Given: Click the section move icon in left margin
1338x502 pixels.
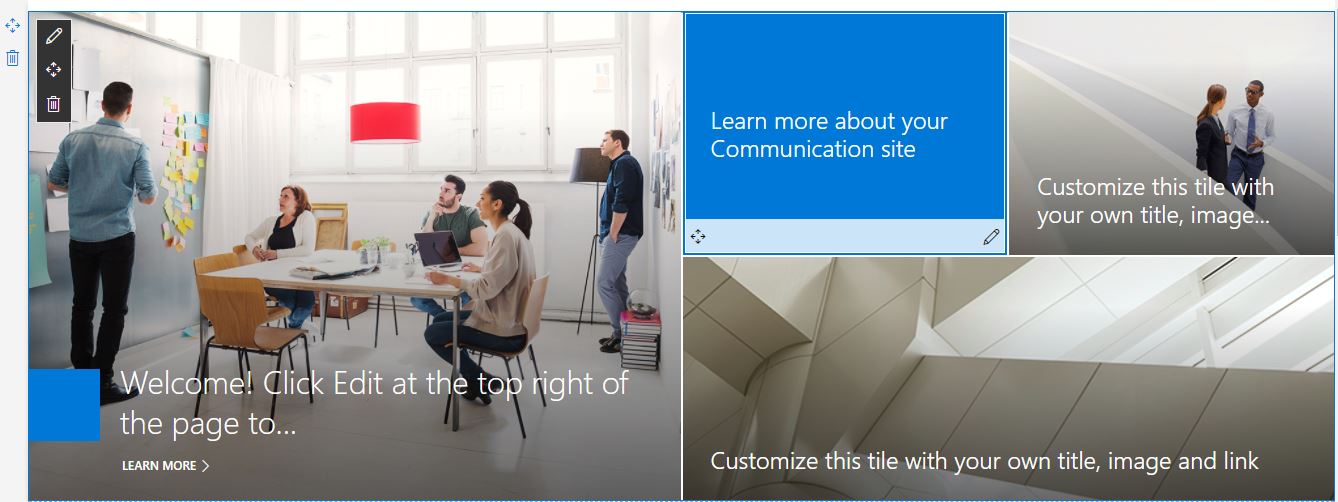Looking at the screenshot, I should point(13,26).
